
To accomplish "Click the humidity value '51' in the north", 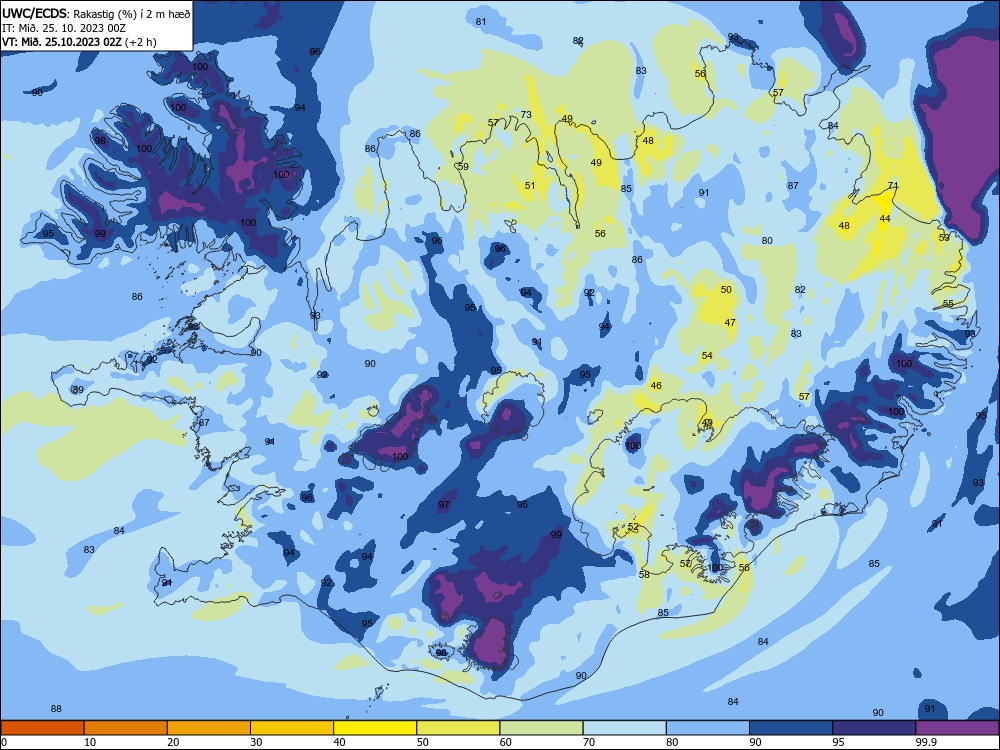I will 530,186.
